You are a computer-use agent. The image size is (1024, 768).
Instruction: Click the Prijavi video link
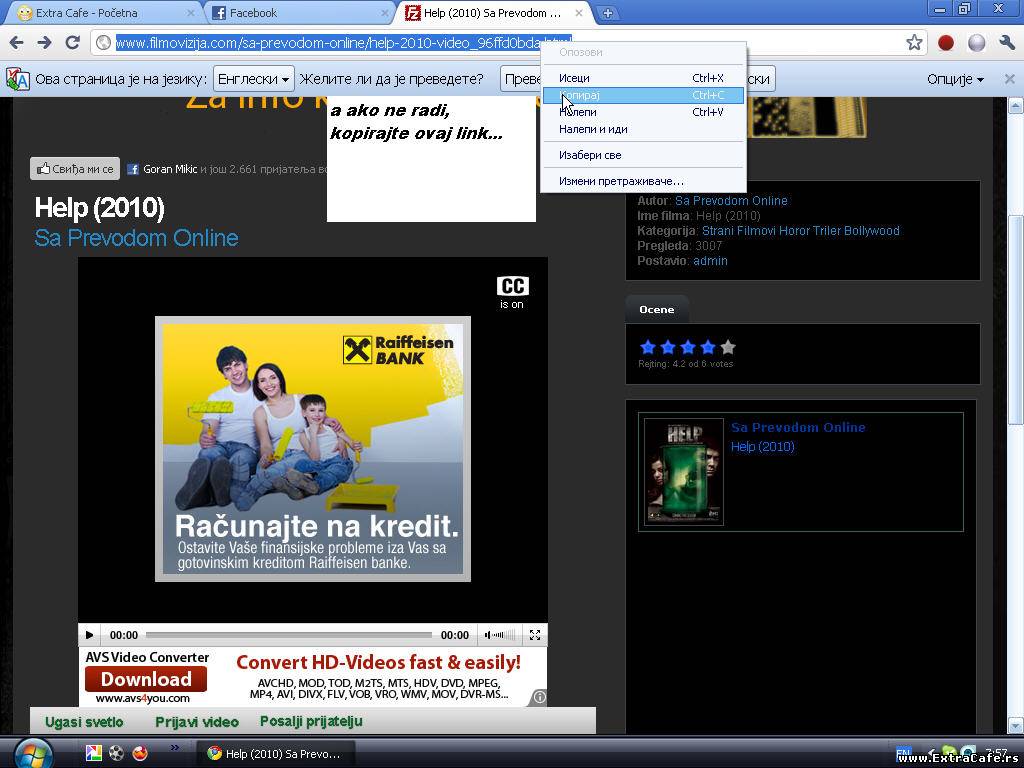pos(196,722)
